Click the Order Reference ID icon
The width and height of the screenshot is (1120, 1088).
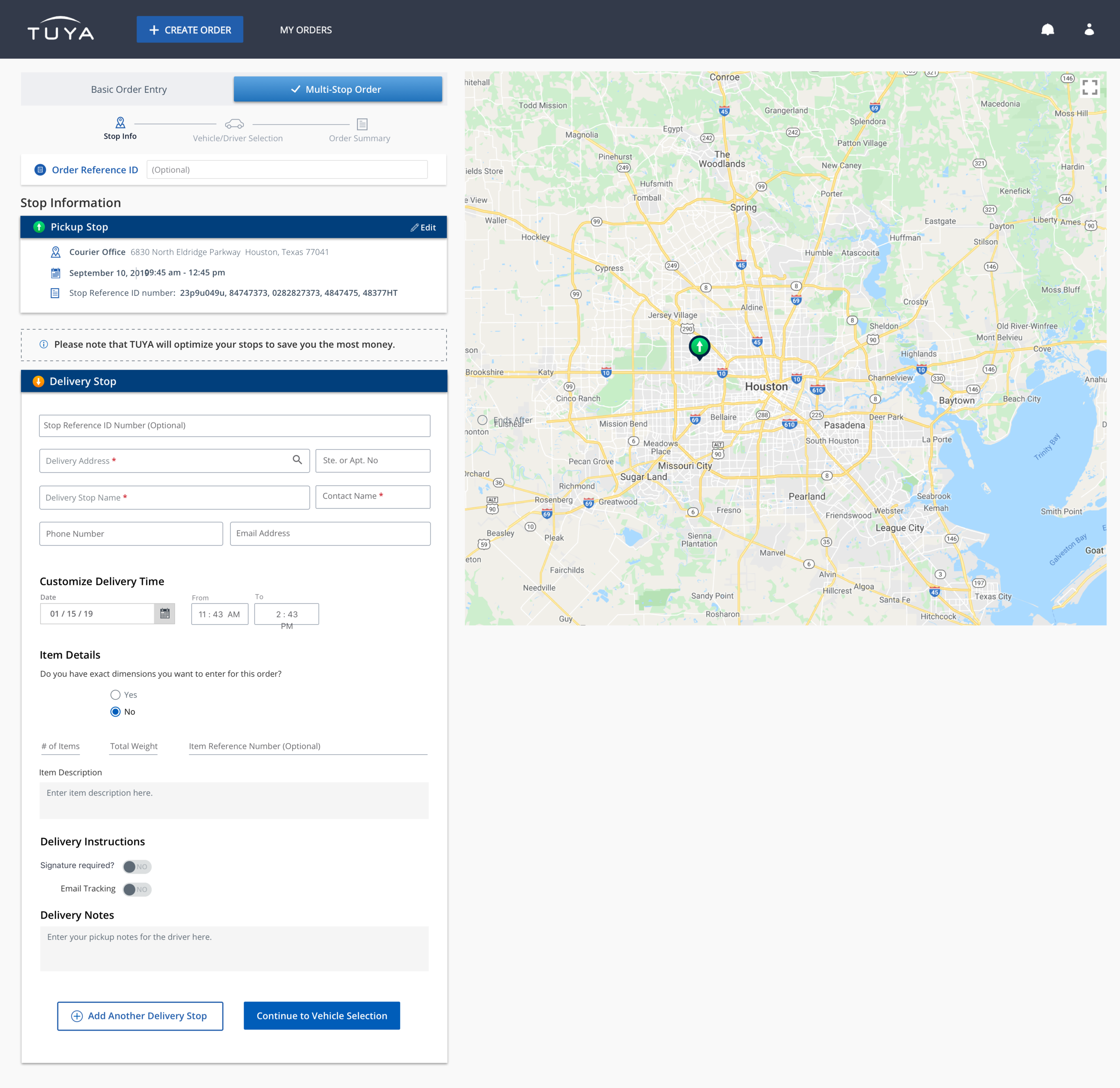40,170
